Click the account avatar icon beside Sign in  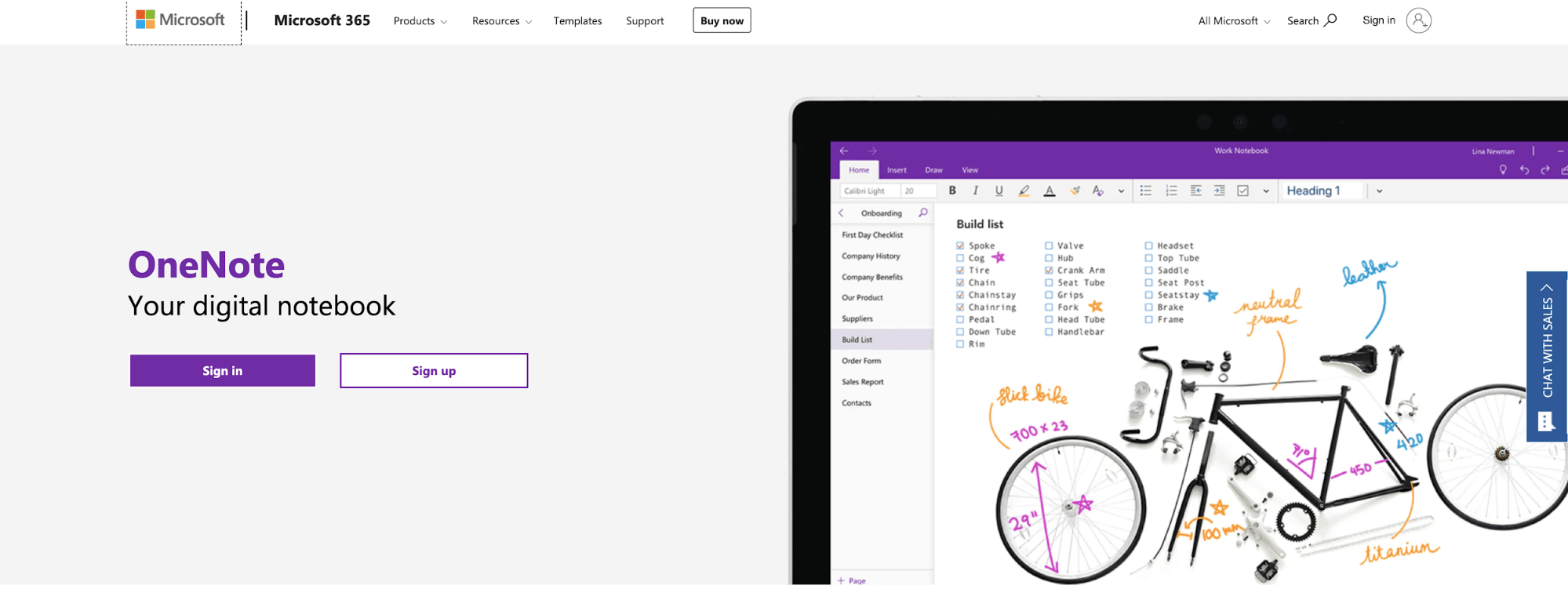click(x=1418, y=20)
